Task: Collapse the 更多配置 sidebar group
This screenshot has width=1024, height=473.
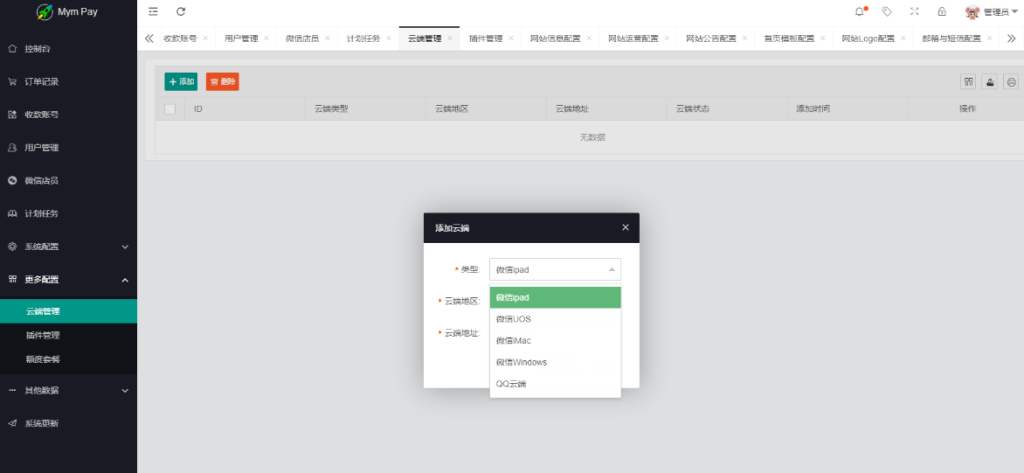Action: point(69,280)
